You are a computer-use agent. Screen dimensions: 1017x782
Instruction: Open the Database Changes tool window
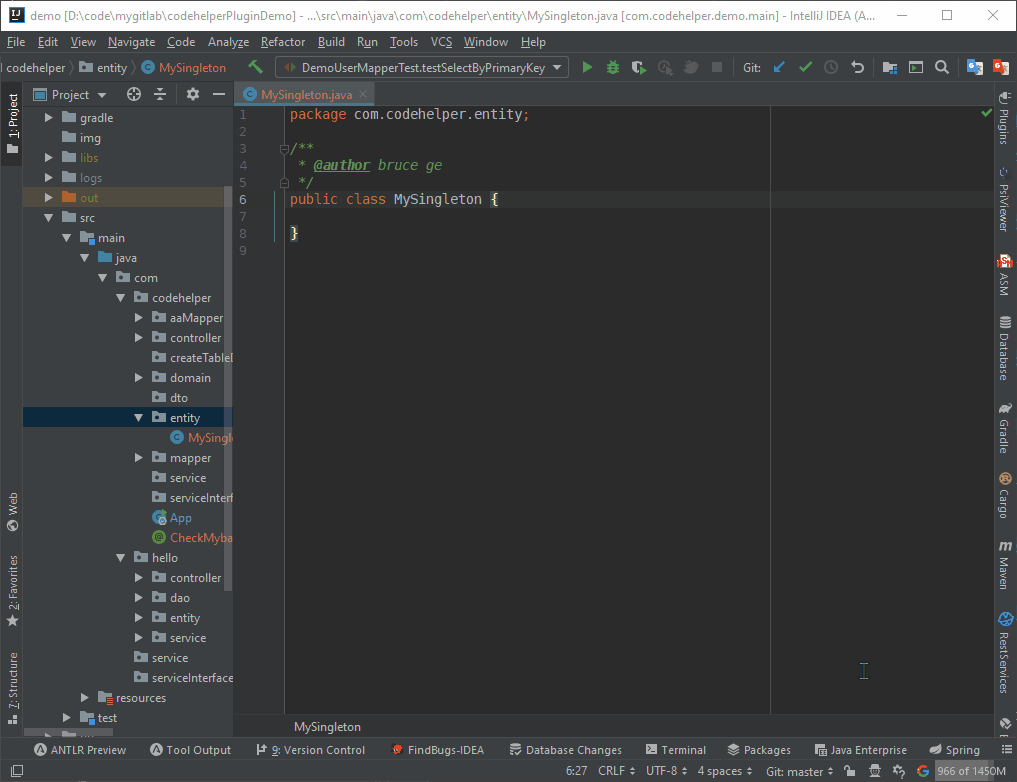pyautogui.click(x=566, y=750)
